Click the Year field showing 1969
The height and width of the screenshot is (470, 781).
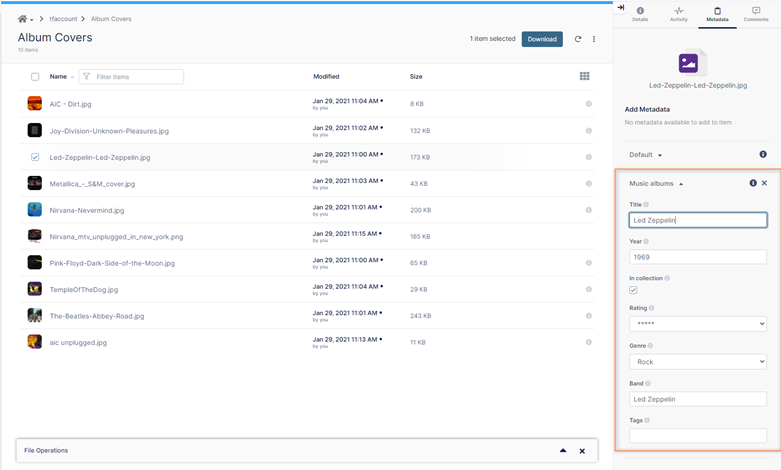coord(698,257)
